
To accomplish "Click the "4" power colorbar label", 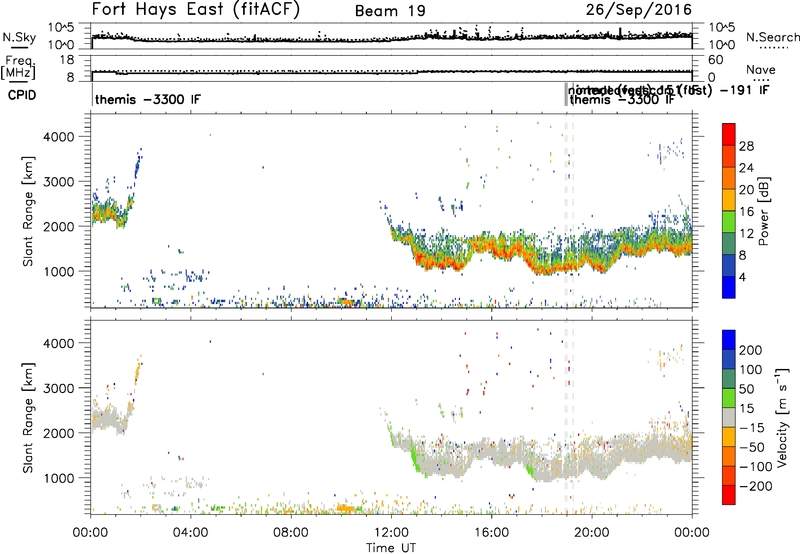I will (742, 277).
